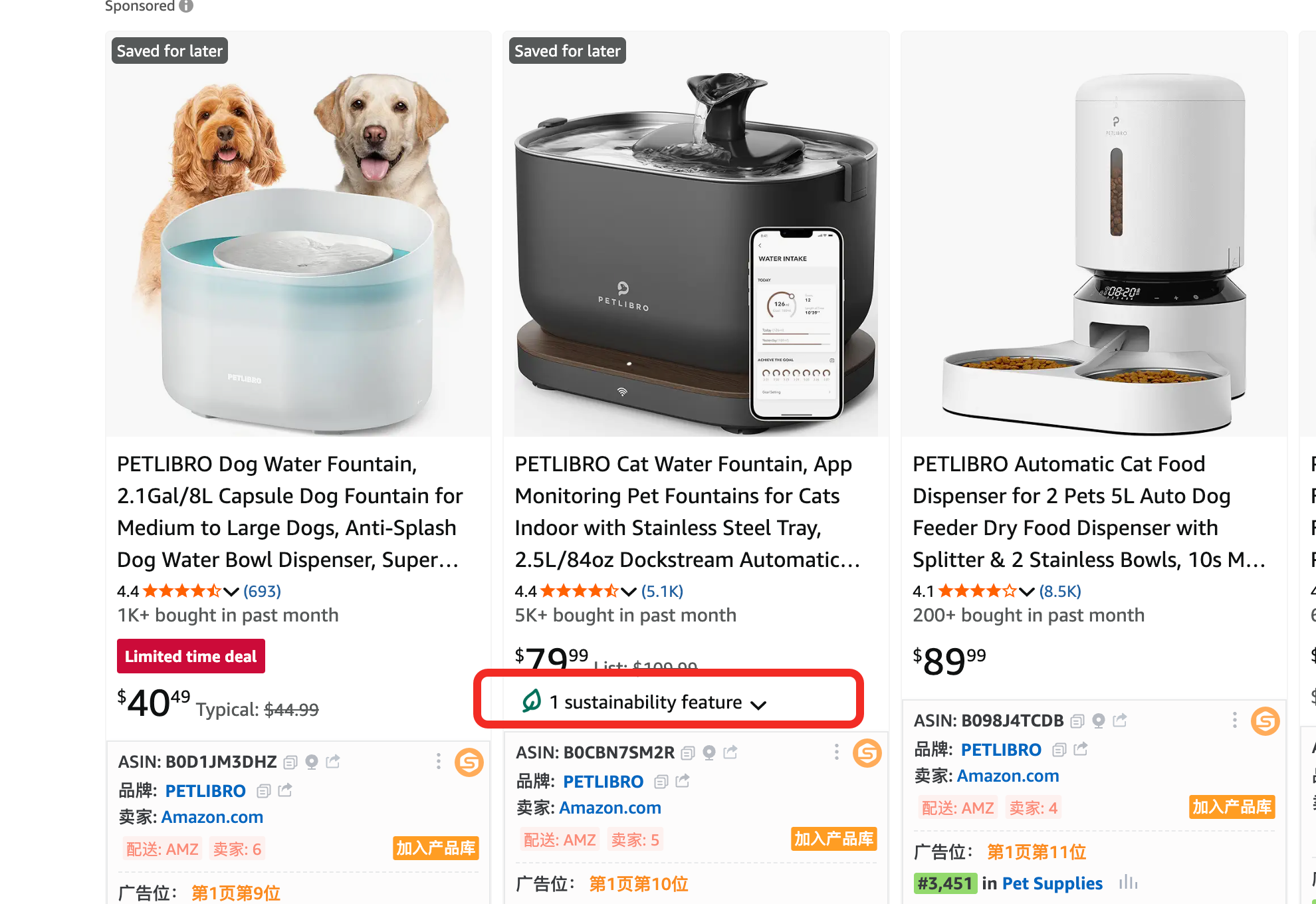Open three-dot menu for ASIN B0CBN7SM2R
The height and width of the screenshot is (904, 1316).
click(x=836, y=752)
